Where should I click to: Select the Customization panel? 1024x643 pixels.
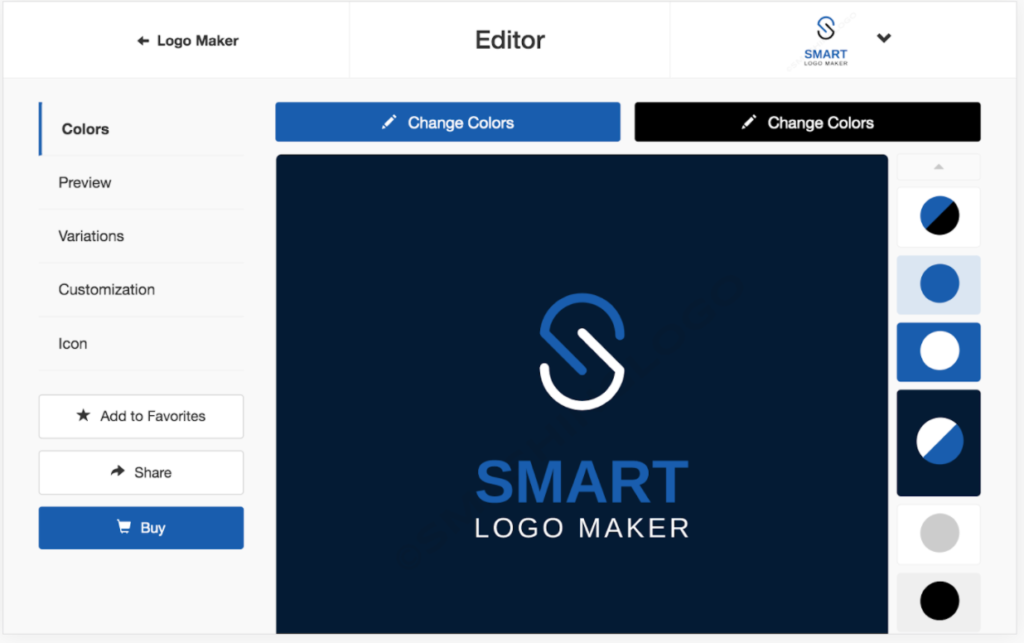[106, 289]
